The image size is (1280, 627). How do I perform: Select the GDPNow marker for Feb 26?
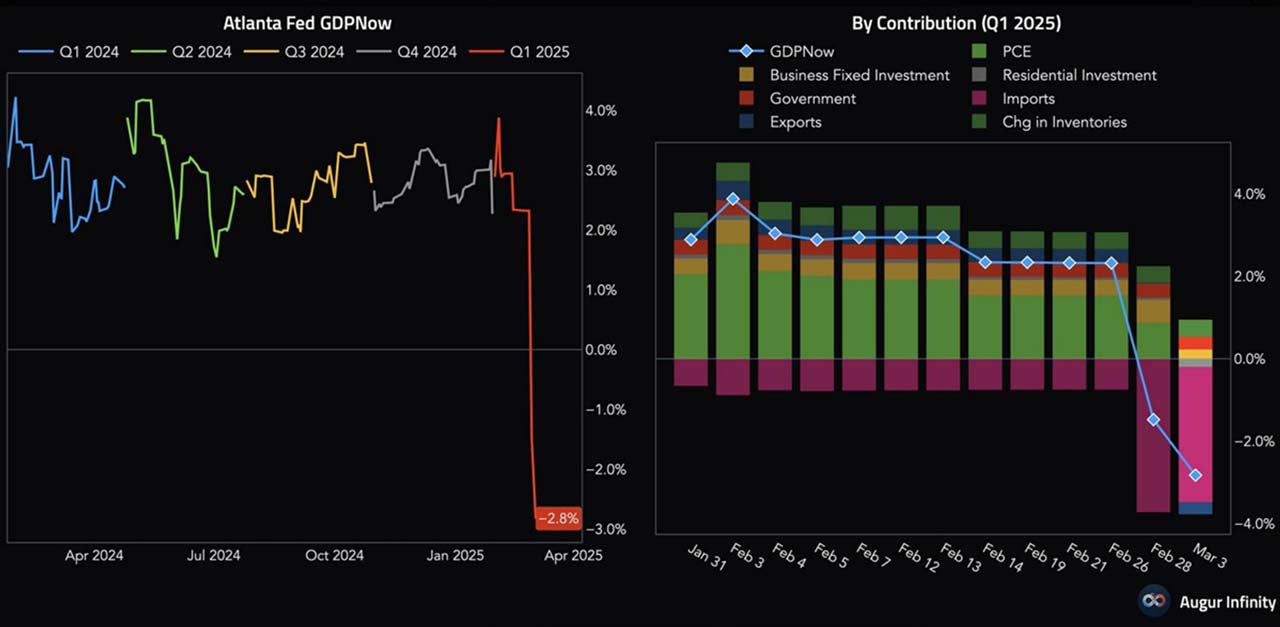(x=1111, y=263)
